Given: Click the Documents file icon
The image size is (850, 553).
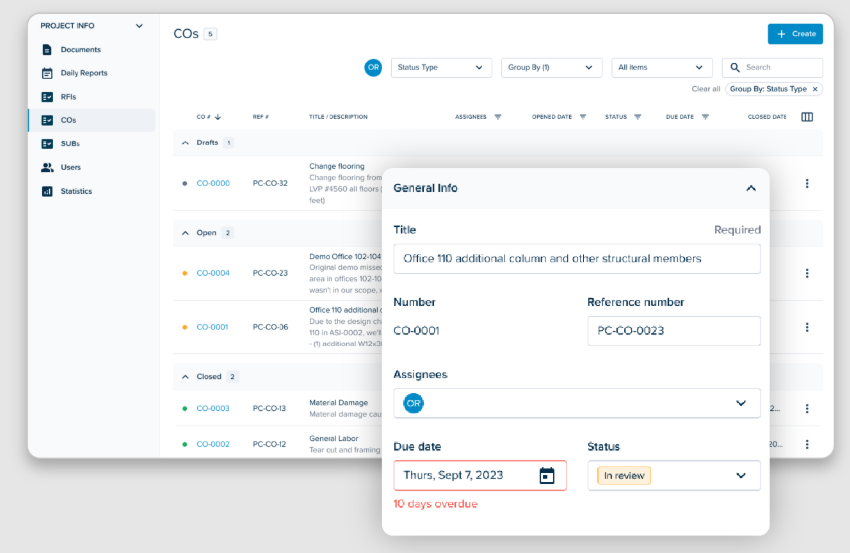Looking at the screenshot, I should 47,50.
